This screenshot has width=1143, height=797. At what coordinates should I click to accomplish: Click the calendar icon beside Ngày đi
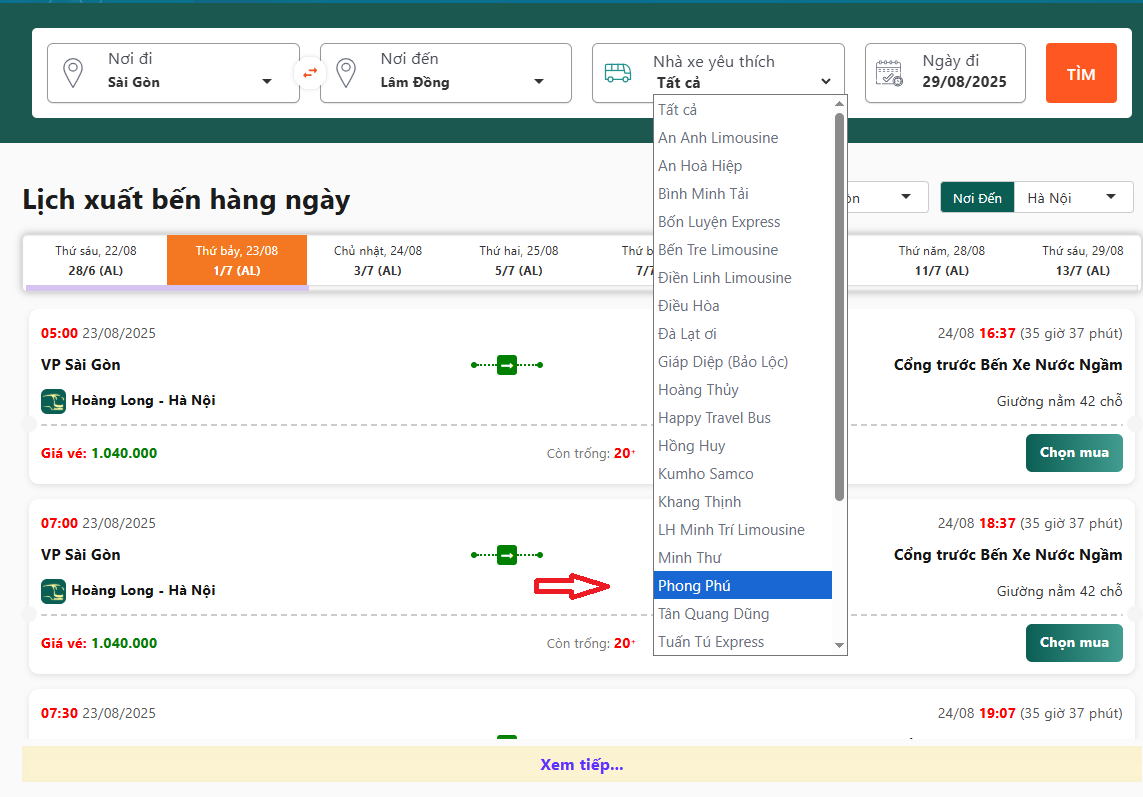(889, 73)
